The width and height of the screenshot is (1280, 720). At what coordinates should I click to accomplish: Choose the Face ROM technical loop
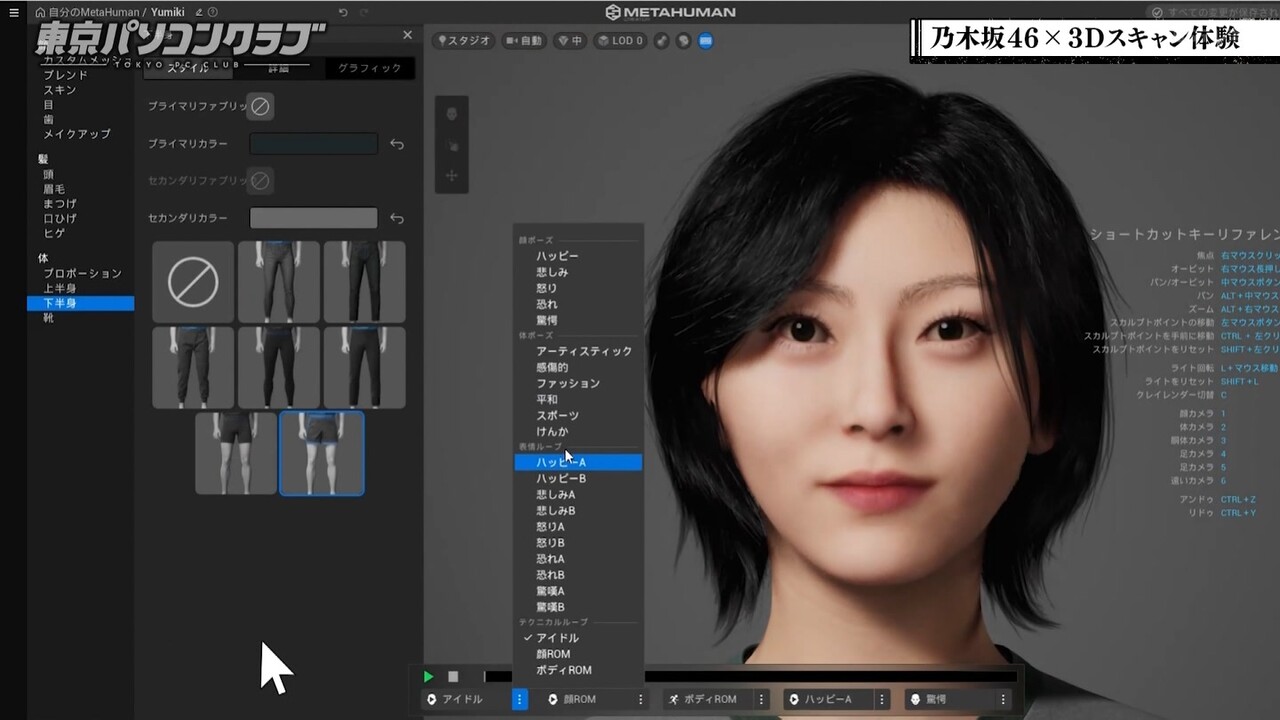click(553, 654)
